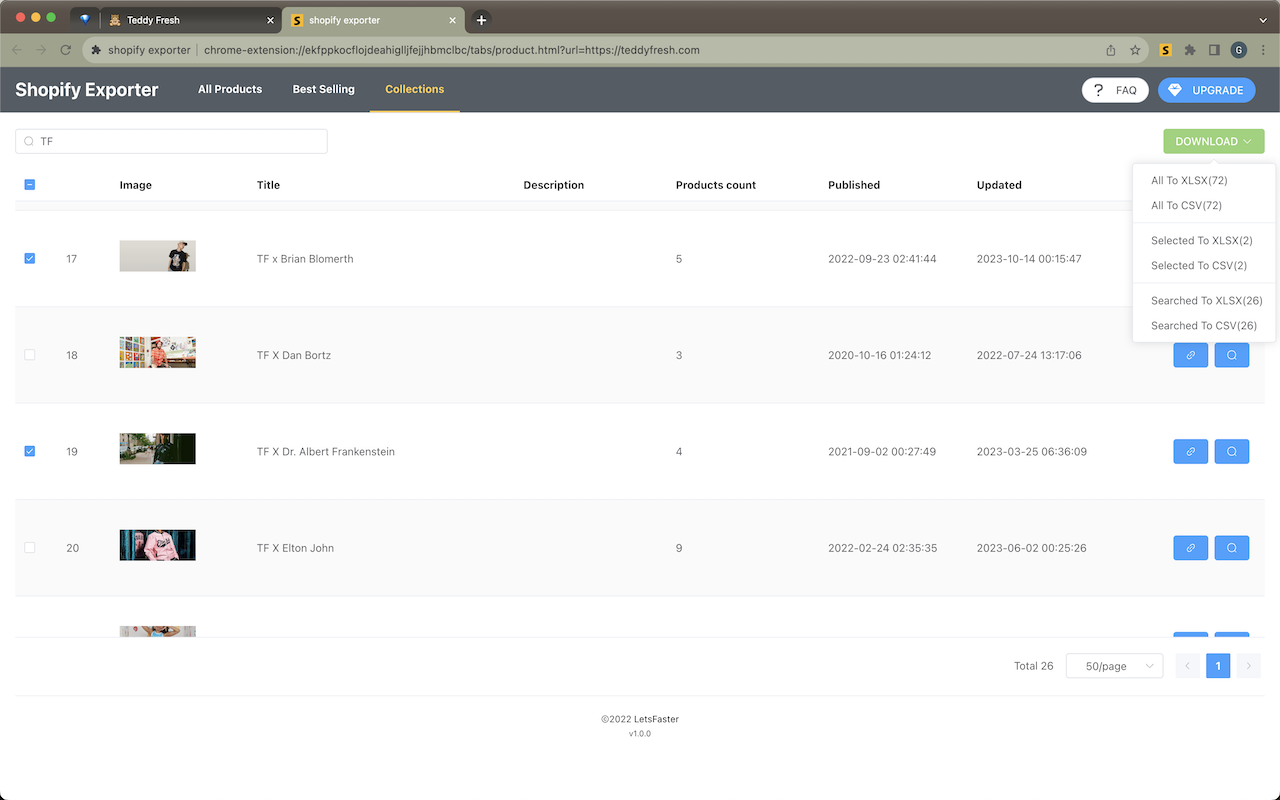Close the shopify exporter tab
The width and height of the screenshot is (1280, 800).
453,20
